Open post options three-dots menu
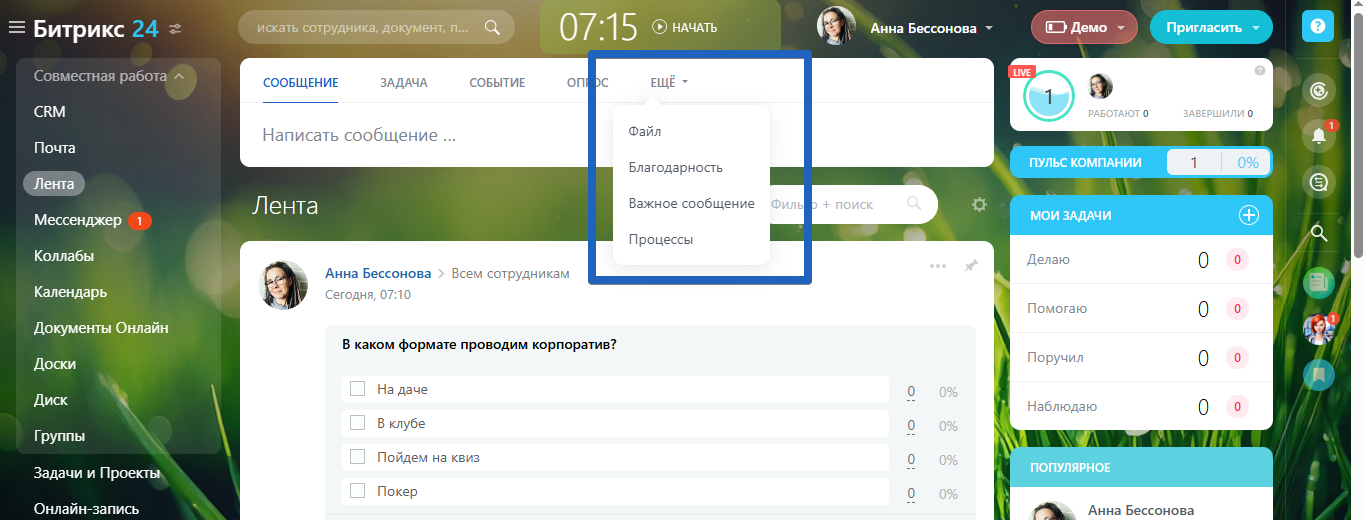Screen dimensions: 1366x520 [x=937, y=266]
